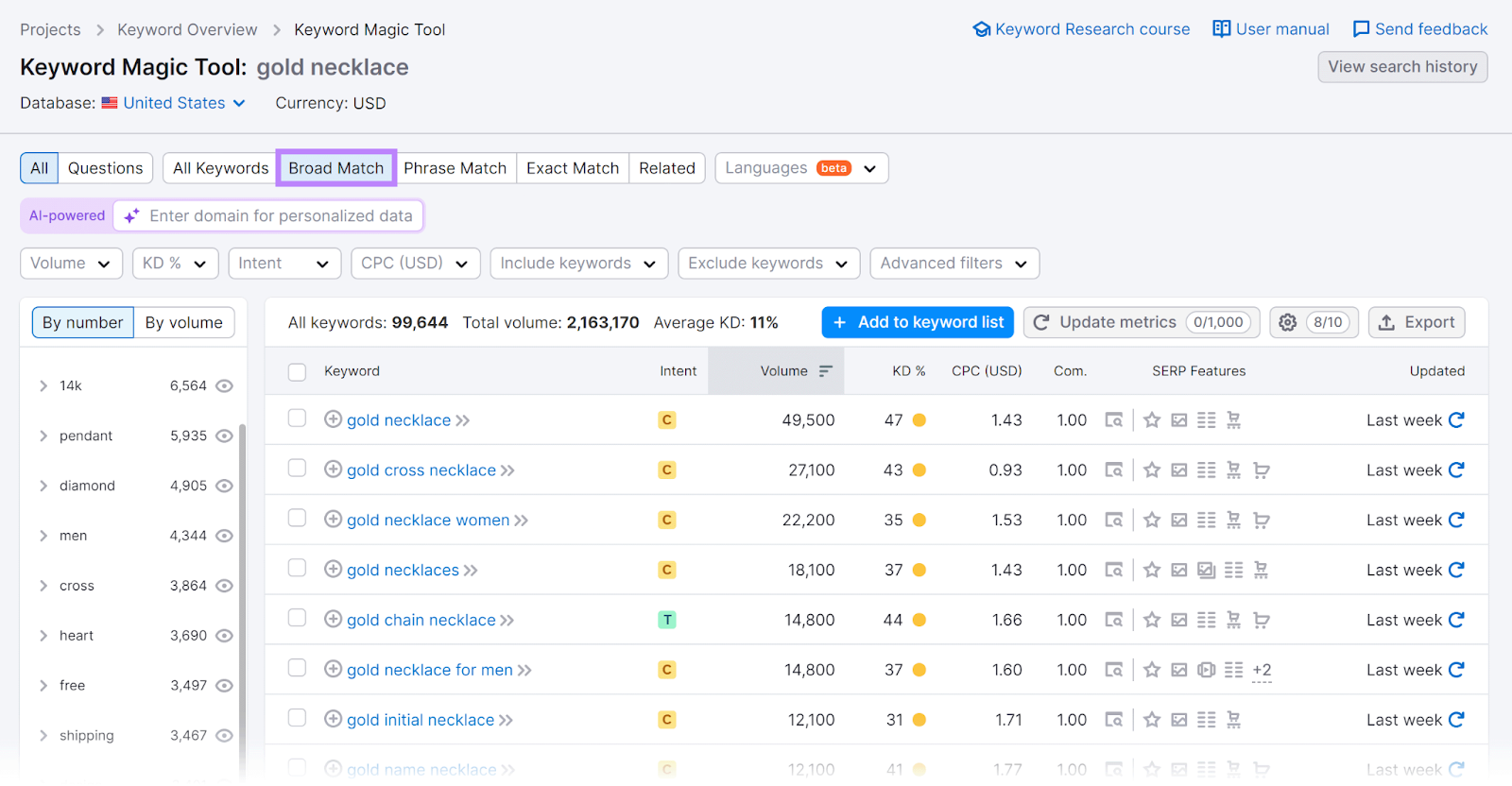Open Exclude keywords dropdown
The width and height of the screenshot is (1512, 786).
coord(769,264)
